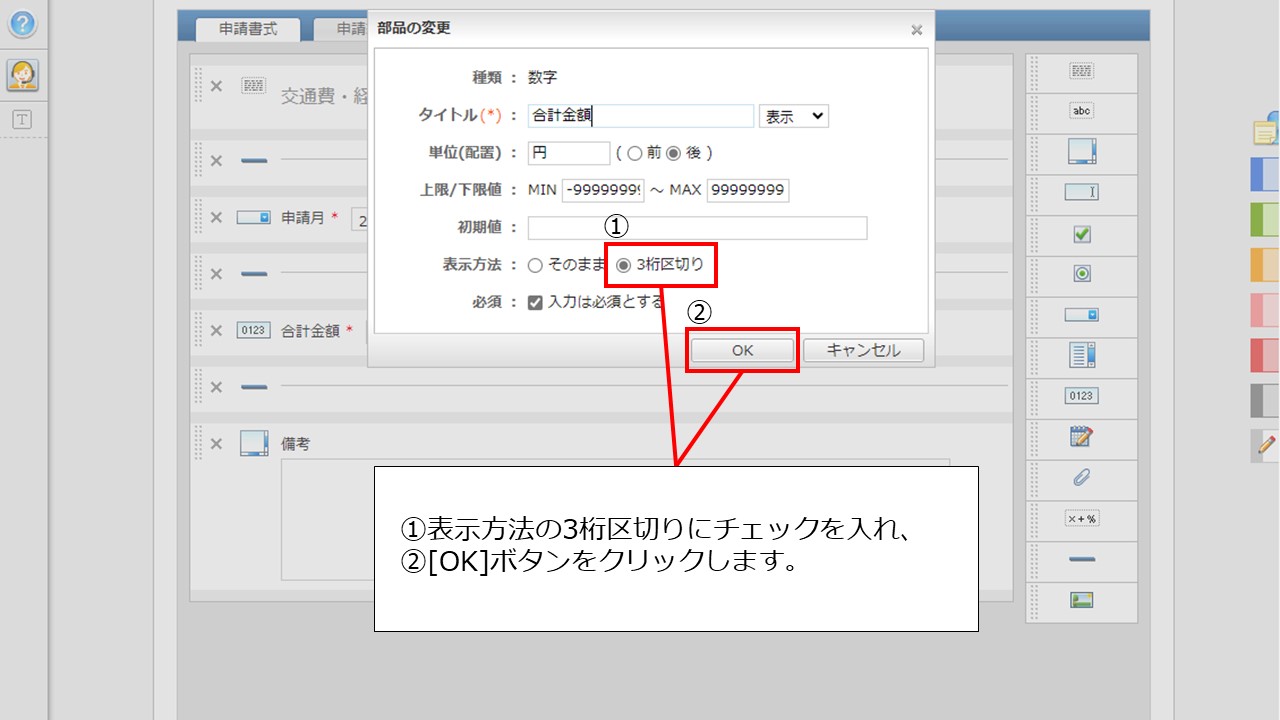The height and width of the screenshot is (720, 1280).
Task: Click the 初期値 input field
Action: click(x=697, y=227)
